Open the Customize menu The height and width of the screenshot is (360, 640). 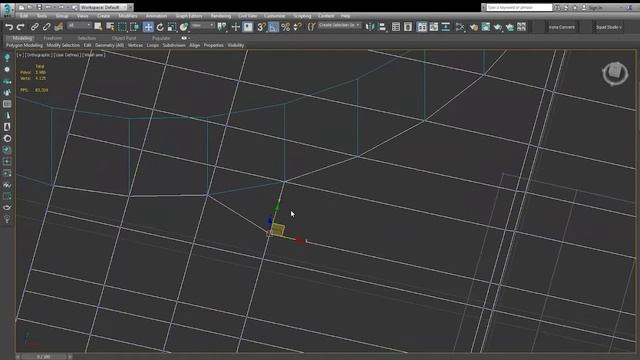point(274,16)
